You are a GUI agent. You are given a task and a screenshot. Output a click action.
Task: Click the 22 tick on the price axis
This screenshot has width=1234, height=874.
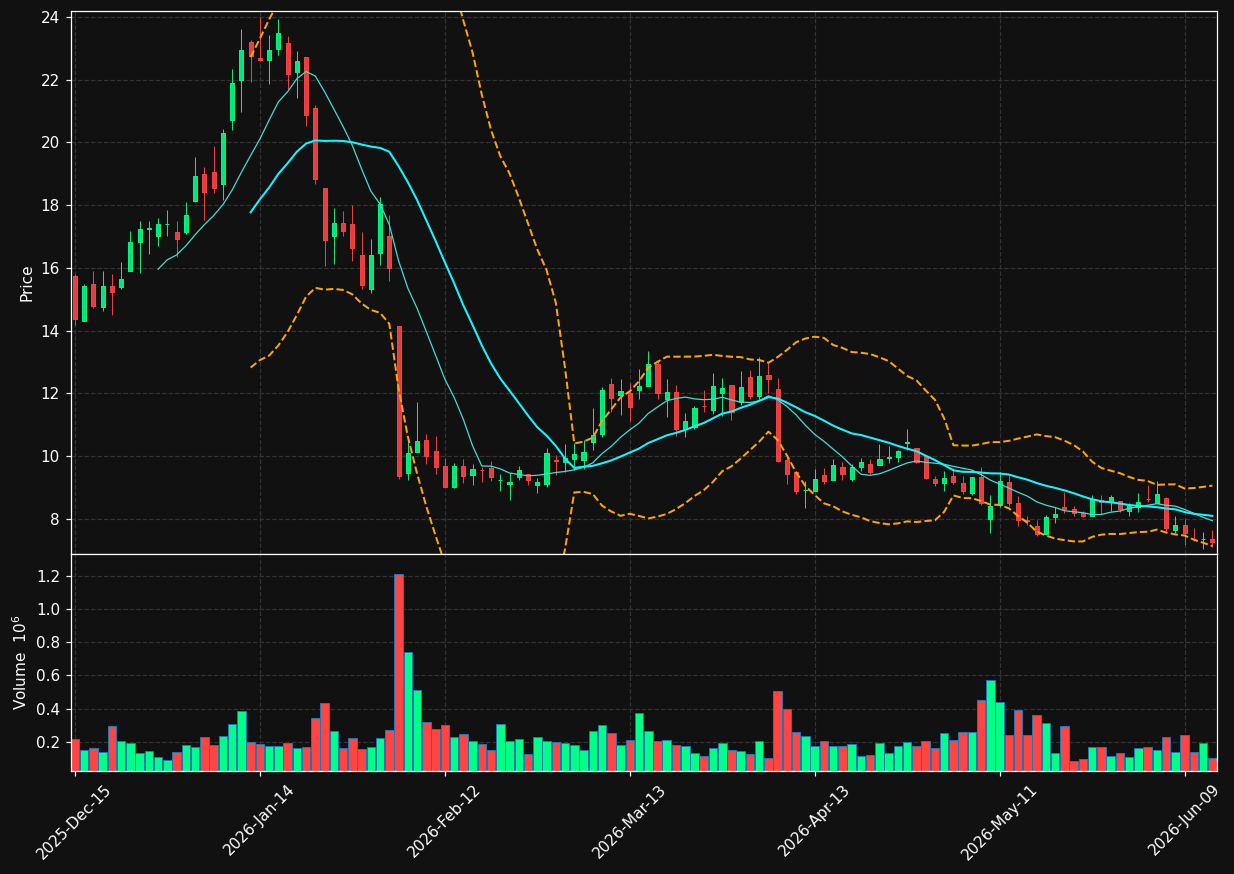click(x=51, y=80)
